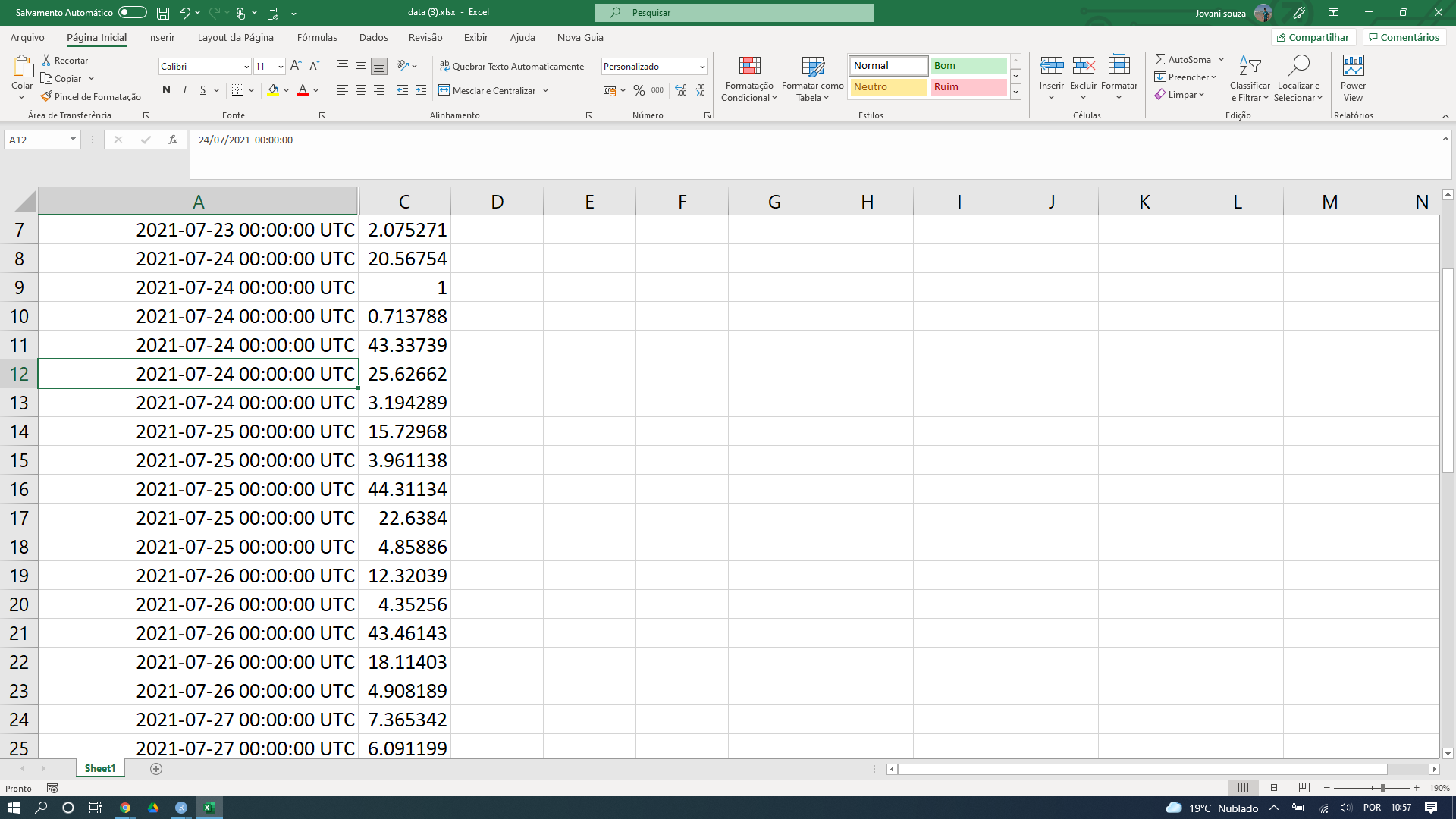Decrease font size with A down icon
This screenshot has height=819, width=1456.
coord(315,66)
